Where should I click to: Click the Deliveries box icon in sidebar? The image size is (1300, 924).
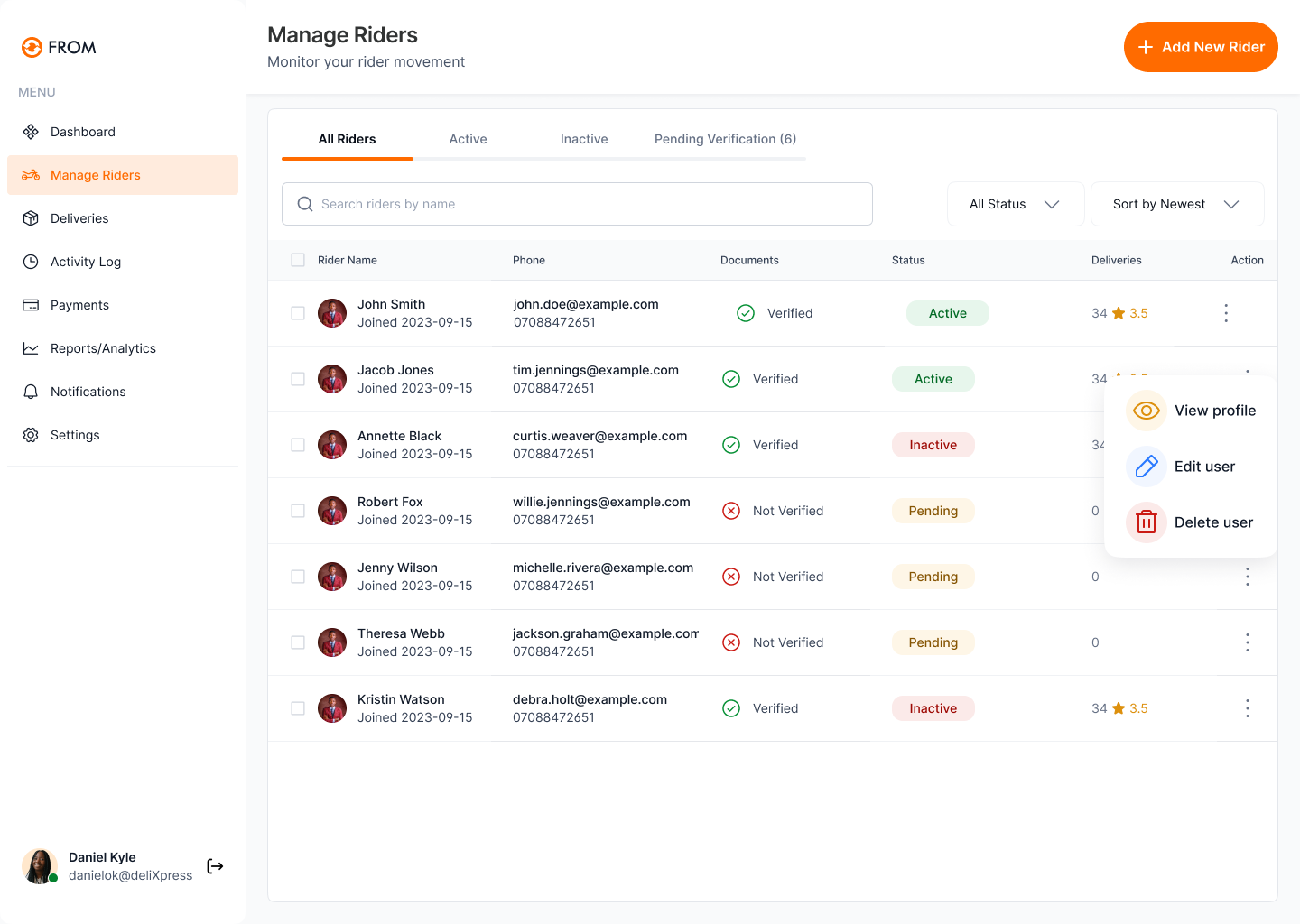pos(31,218)
